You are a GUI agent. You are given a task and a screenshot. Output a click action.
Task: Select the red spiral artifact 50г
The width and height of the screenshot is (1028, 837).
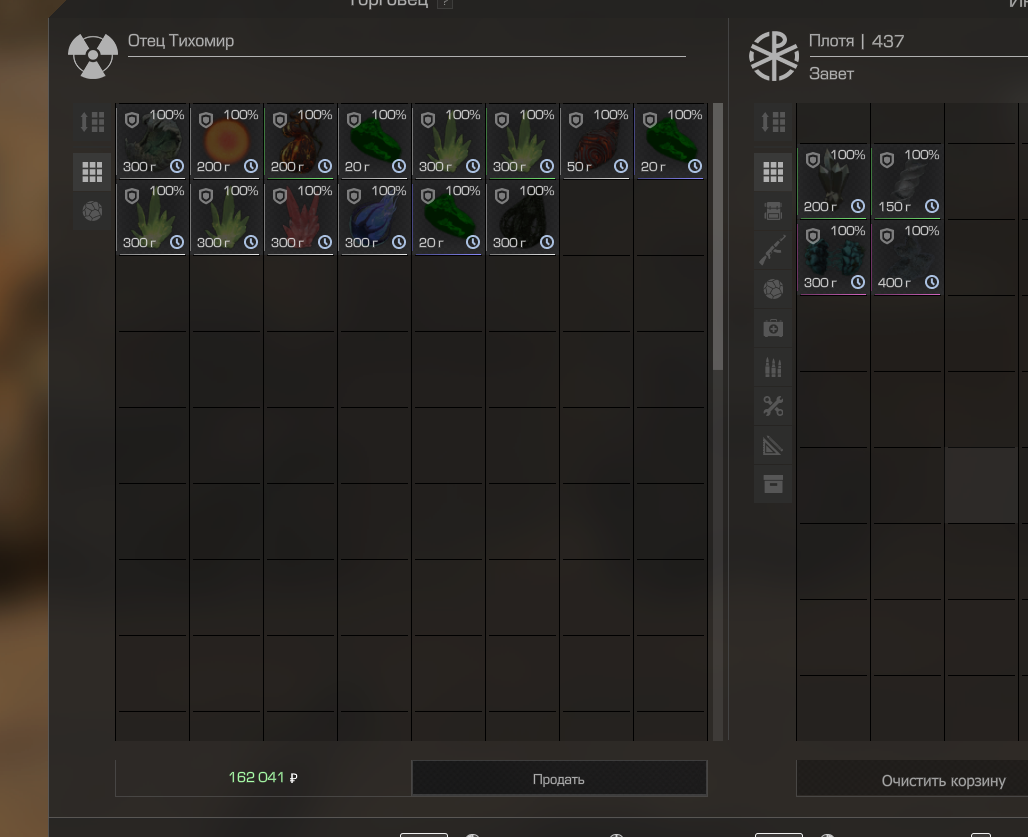pyautogui.click(x=597, y=140)
